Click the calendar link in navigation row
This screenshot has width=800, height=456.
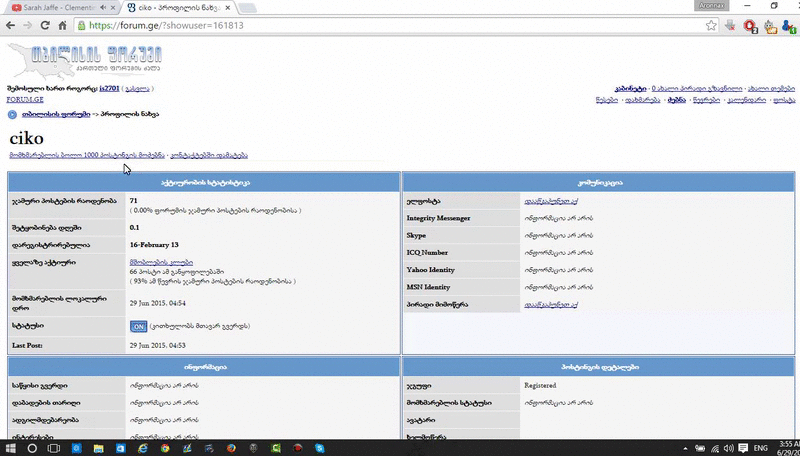(746, 99)
